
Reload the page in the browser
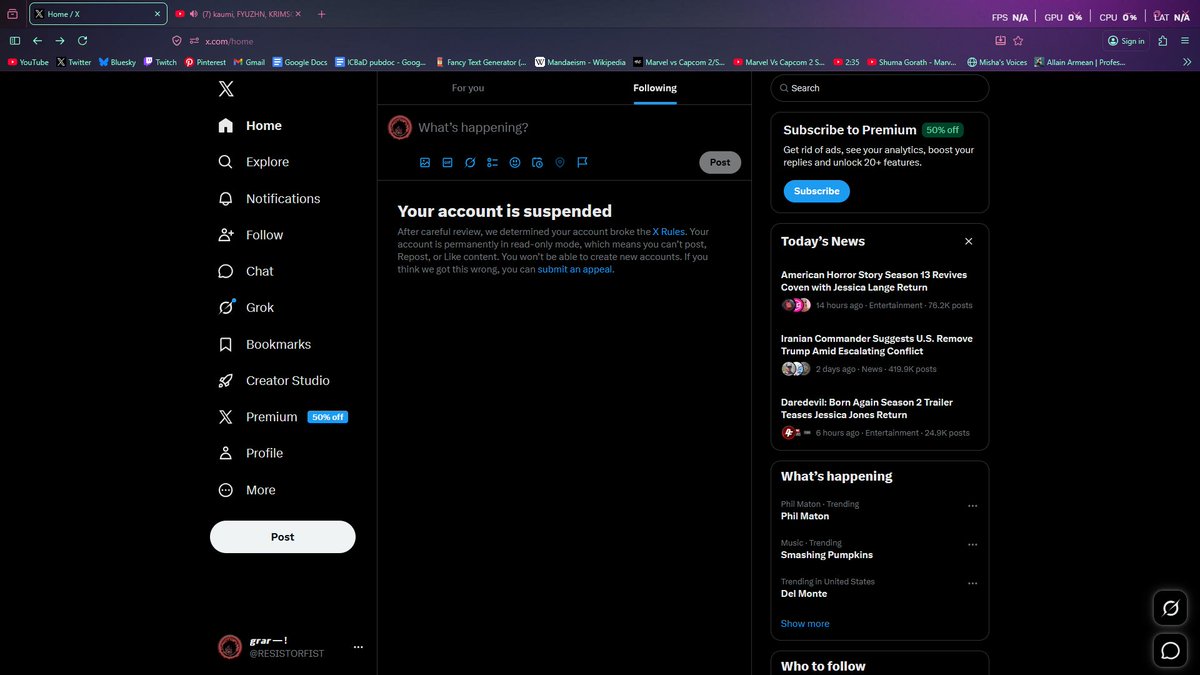(82, 41)
